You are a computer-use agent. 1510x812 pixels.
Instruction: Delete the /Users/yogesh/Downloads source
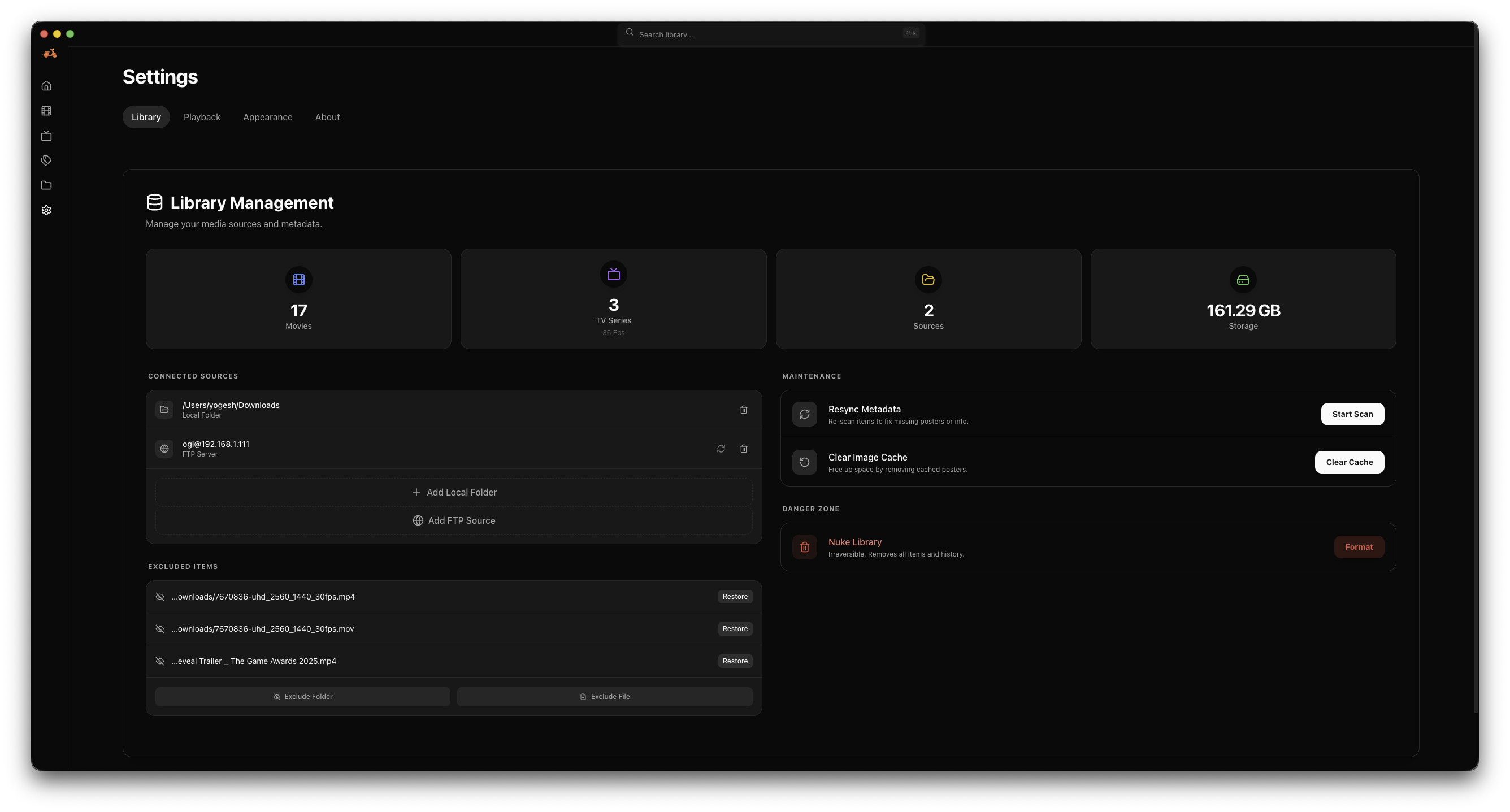coord(743,410)
